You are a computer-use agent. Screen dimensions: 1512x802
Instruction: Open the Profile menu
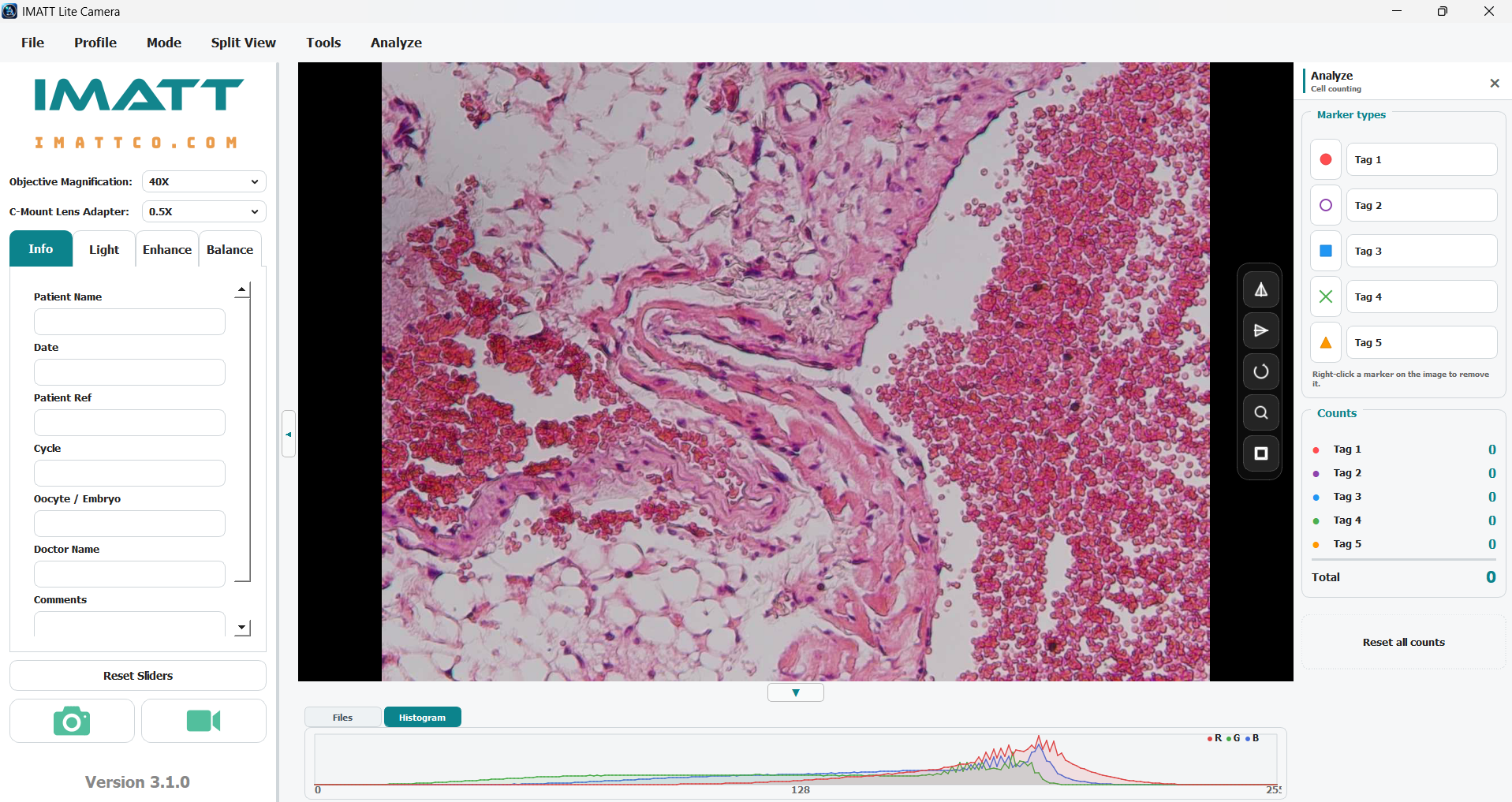95,43
